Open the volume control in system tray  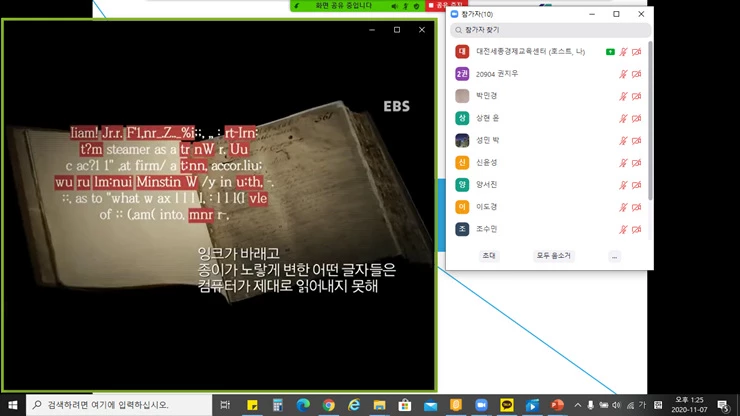click(616, 405)
